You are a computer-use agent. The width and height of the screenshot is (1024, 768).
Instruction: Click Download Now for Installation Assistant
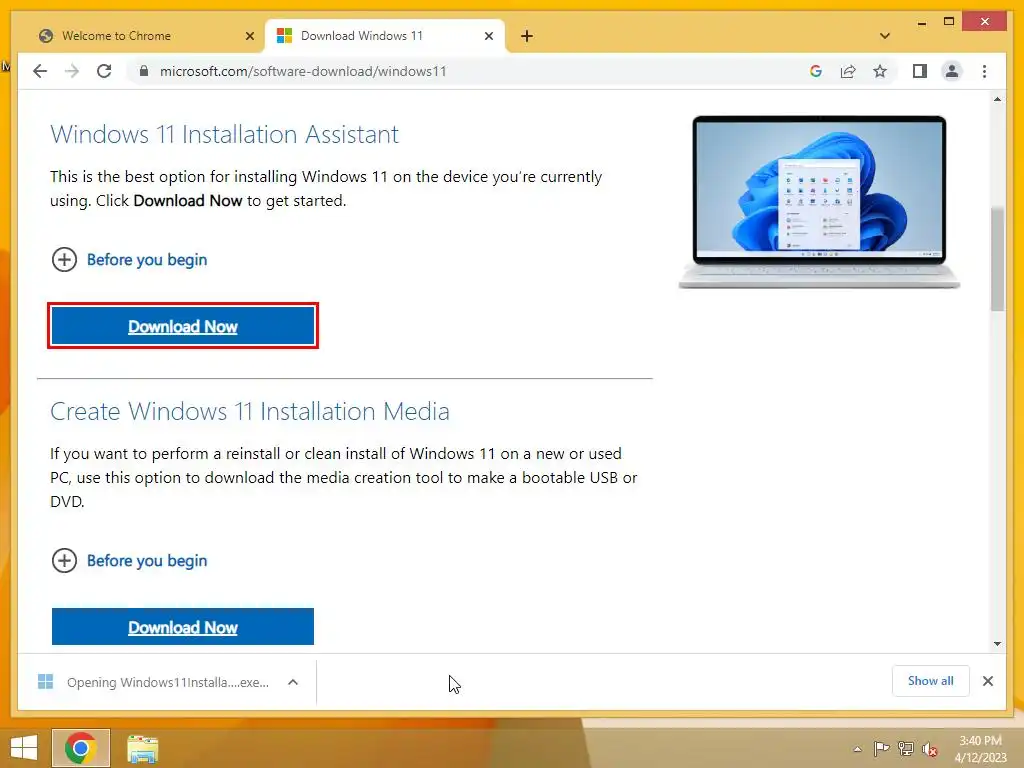[183, 326]
